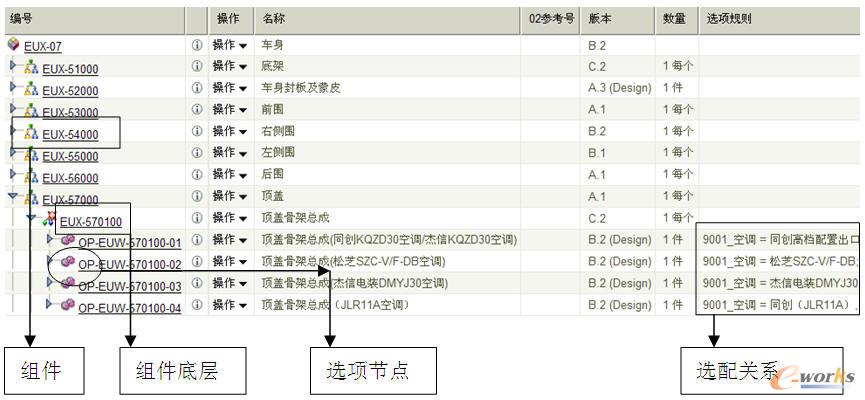Screen dimensions: 865x400
Task: Click the info icon for EUX-07 row
Action: coord(196,46)
